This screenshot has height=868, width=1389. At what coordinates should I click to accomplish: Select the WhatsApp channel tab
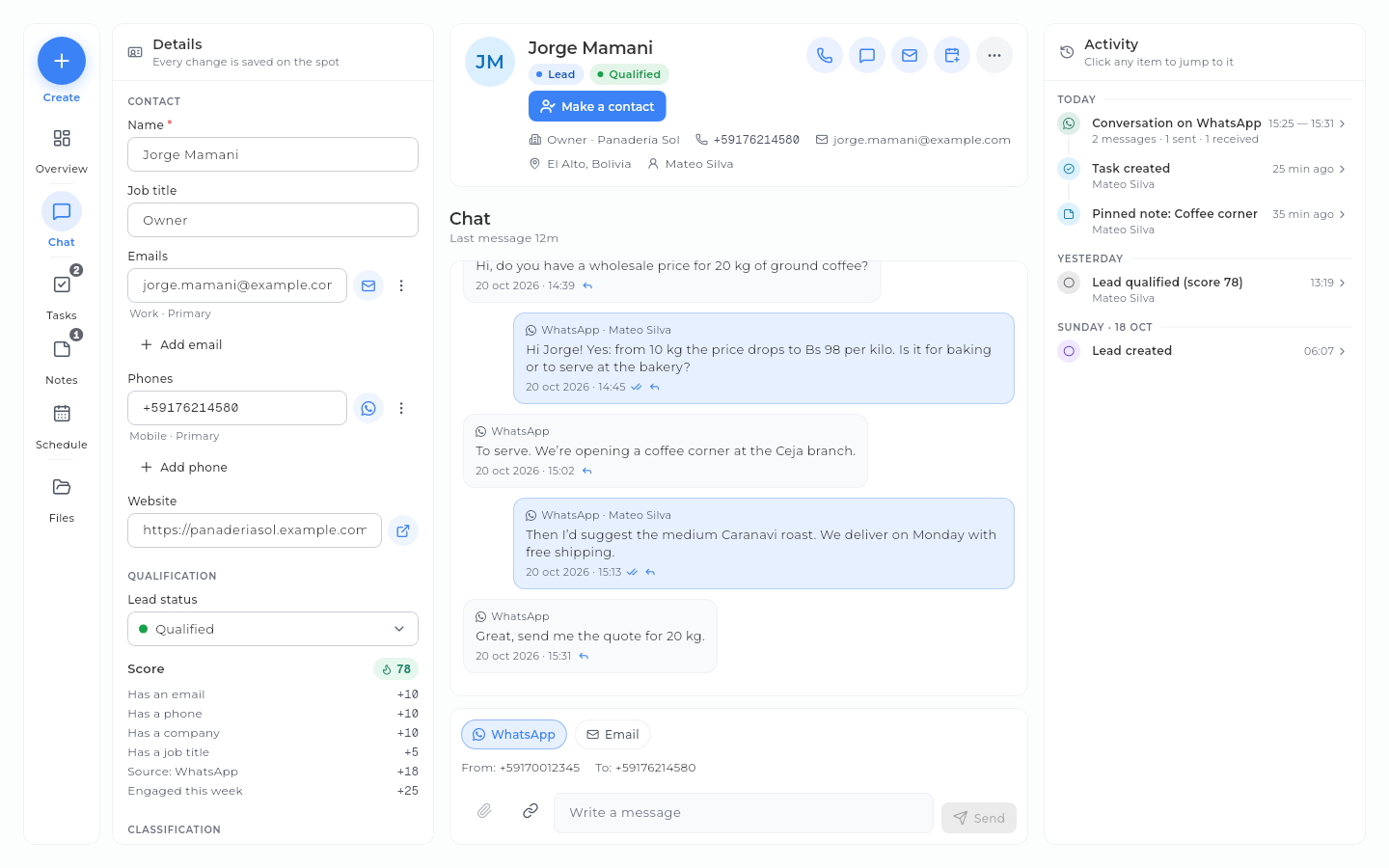point(514,735)
